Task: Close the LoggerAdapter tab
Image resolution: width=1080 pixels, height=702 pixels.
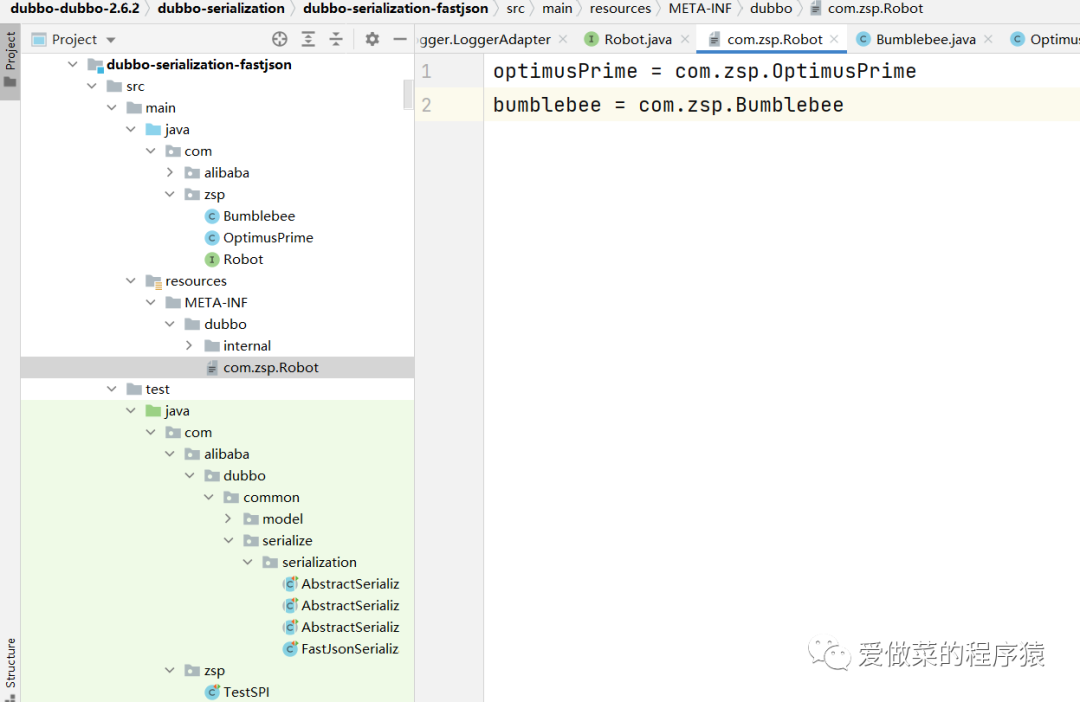Action: [563, 39]
